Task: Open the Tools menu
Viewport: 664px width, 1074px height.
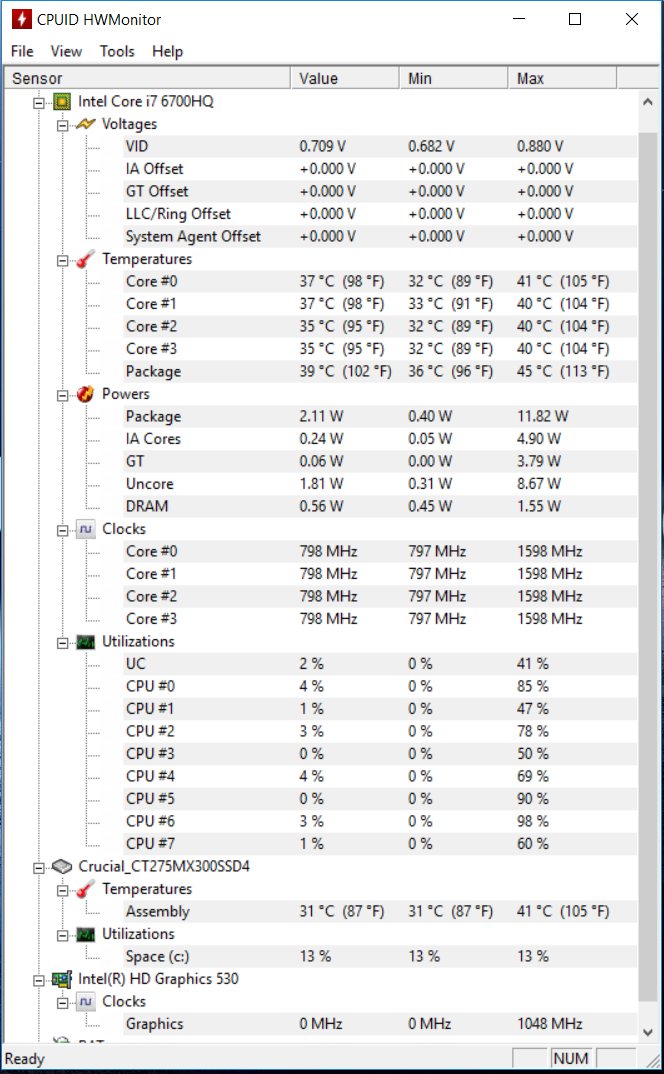Action: (x=117, y=51)
